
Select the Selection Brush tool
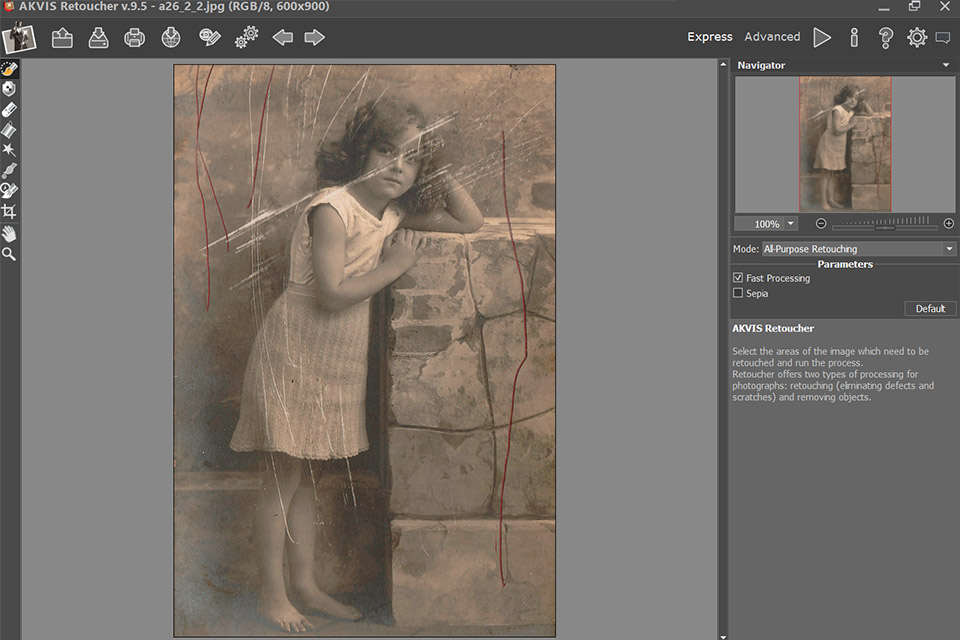9,69
